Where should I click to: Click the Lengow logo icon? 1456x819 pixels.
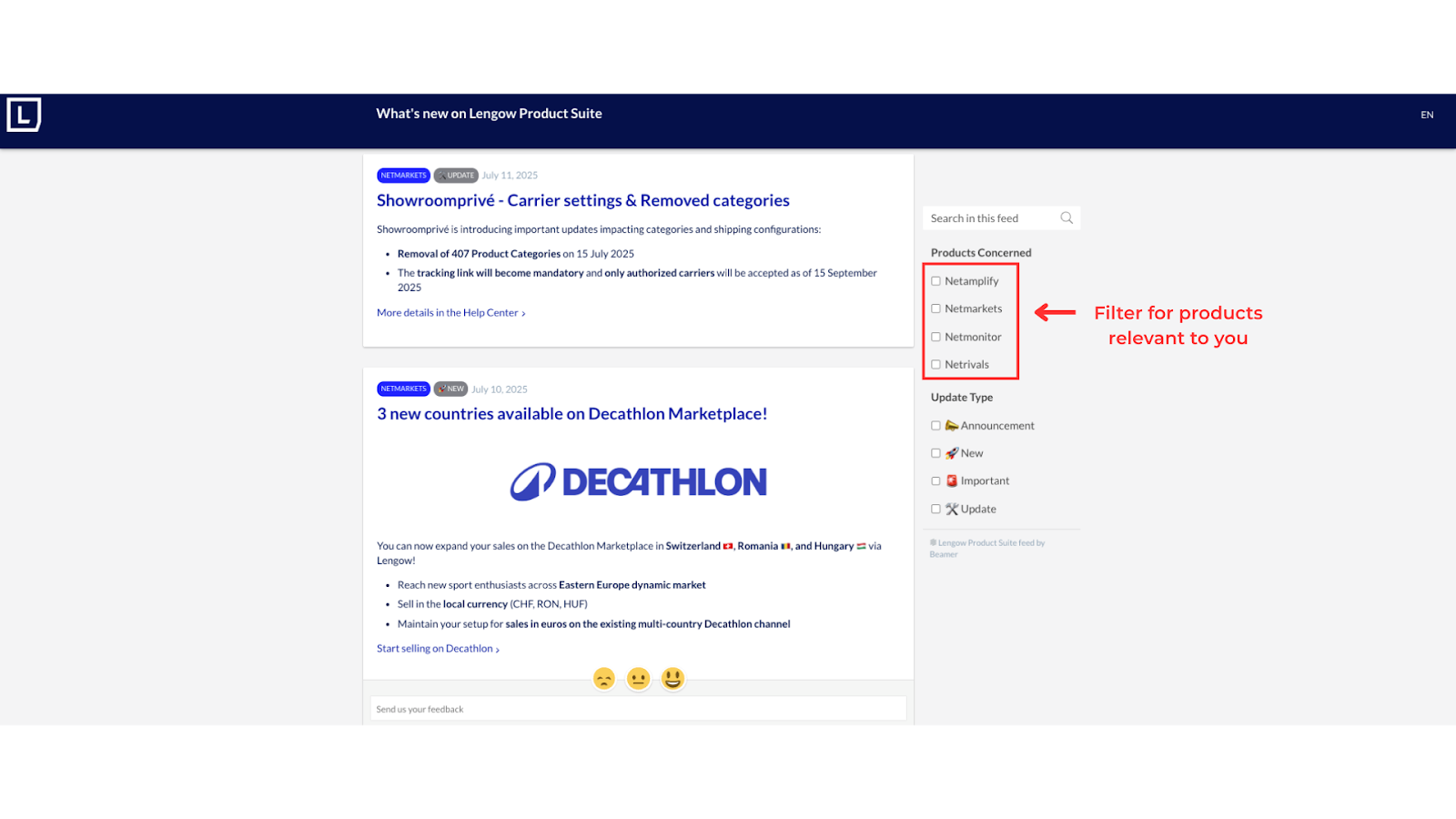tap(24, 115)
